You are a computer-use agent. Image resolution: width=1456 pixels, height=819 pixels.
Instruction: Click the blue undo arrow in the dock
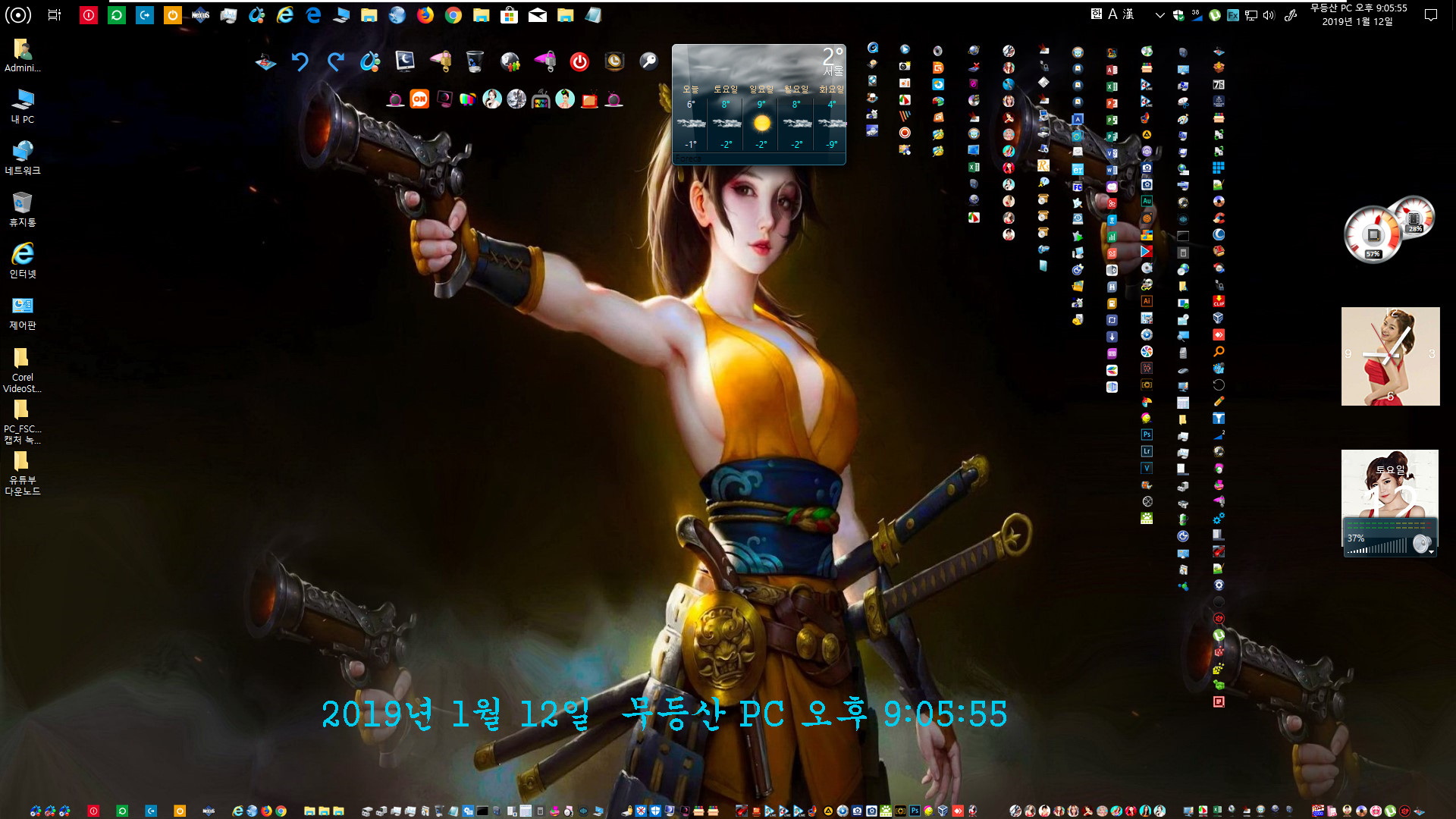click(300, 61)
